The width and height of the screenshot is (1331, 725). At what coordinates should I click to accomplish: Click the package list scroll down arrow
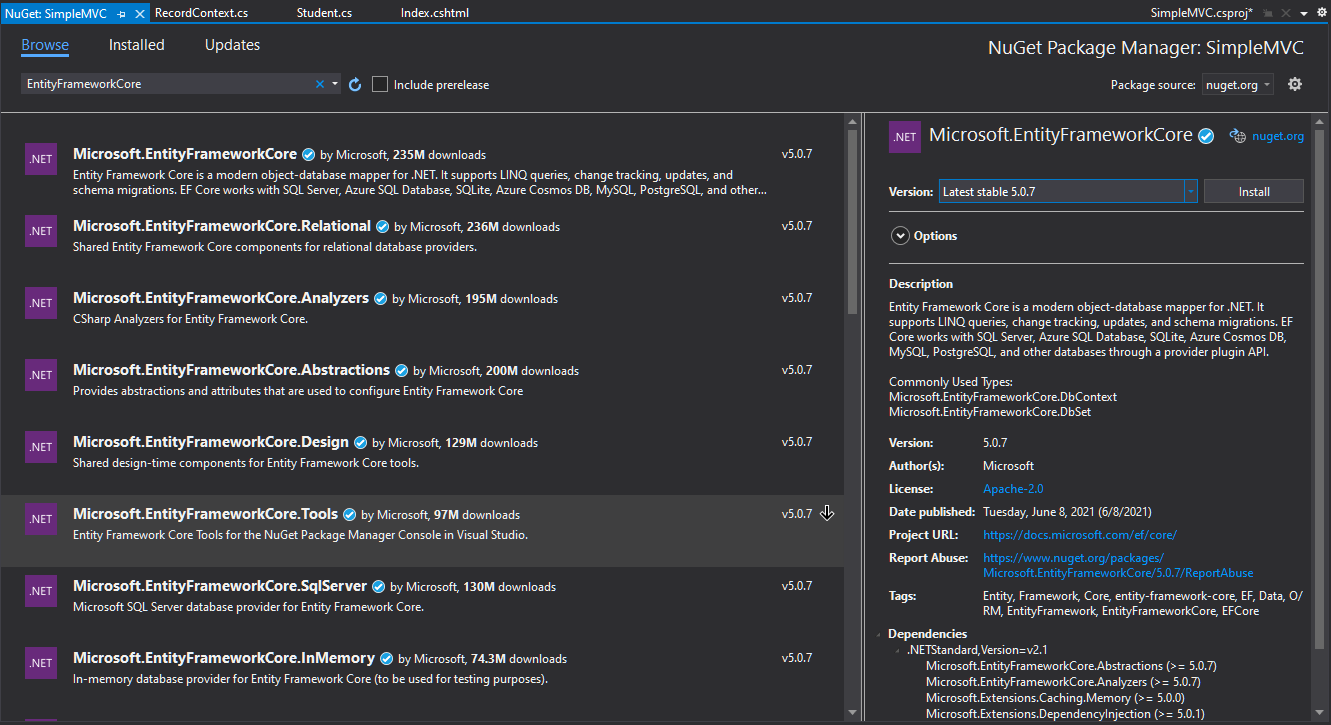852,713
